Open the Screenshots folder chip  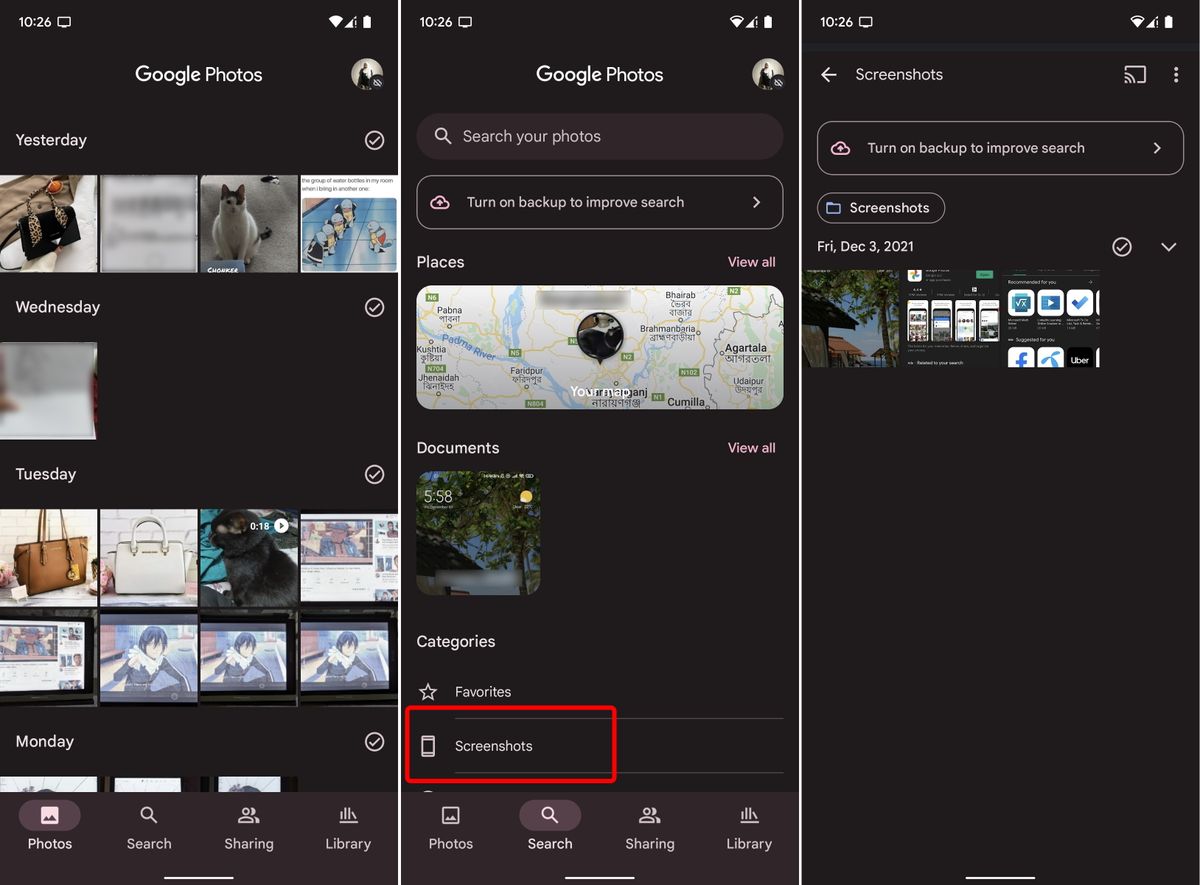[880, 208]
